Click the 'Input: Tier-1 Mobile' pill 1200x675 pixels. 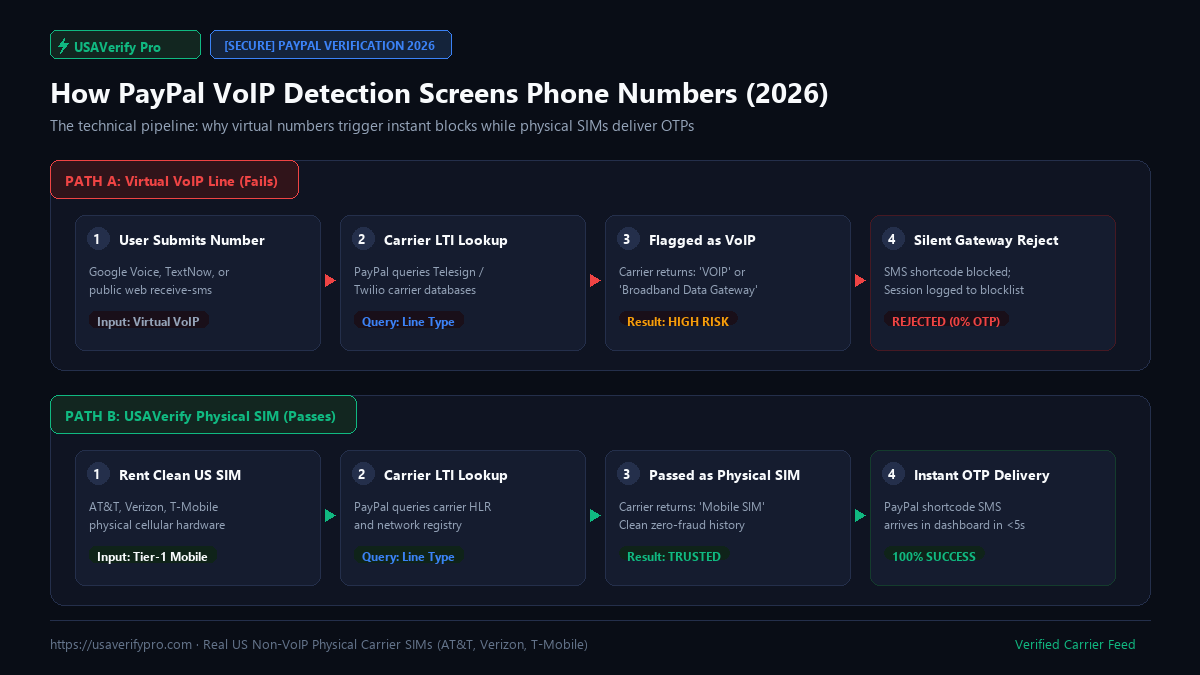tap(152, 556)
